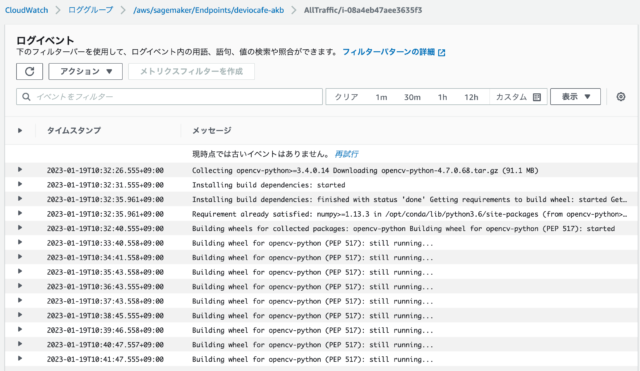The height and width of the screenshot is (371, 640).
Task: Expand the 10:34:41.558 still running row
Action: point(20,257)
